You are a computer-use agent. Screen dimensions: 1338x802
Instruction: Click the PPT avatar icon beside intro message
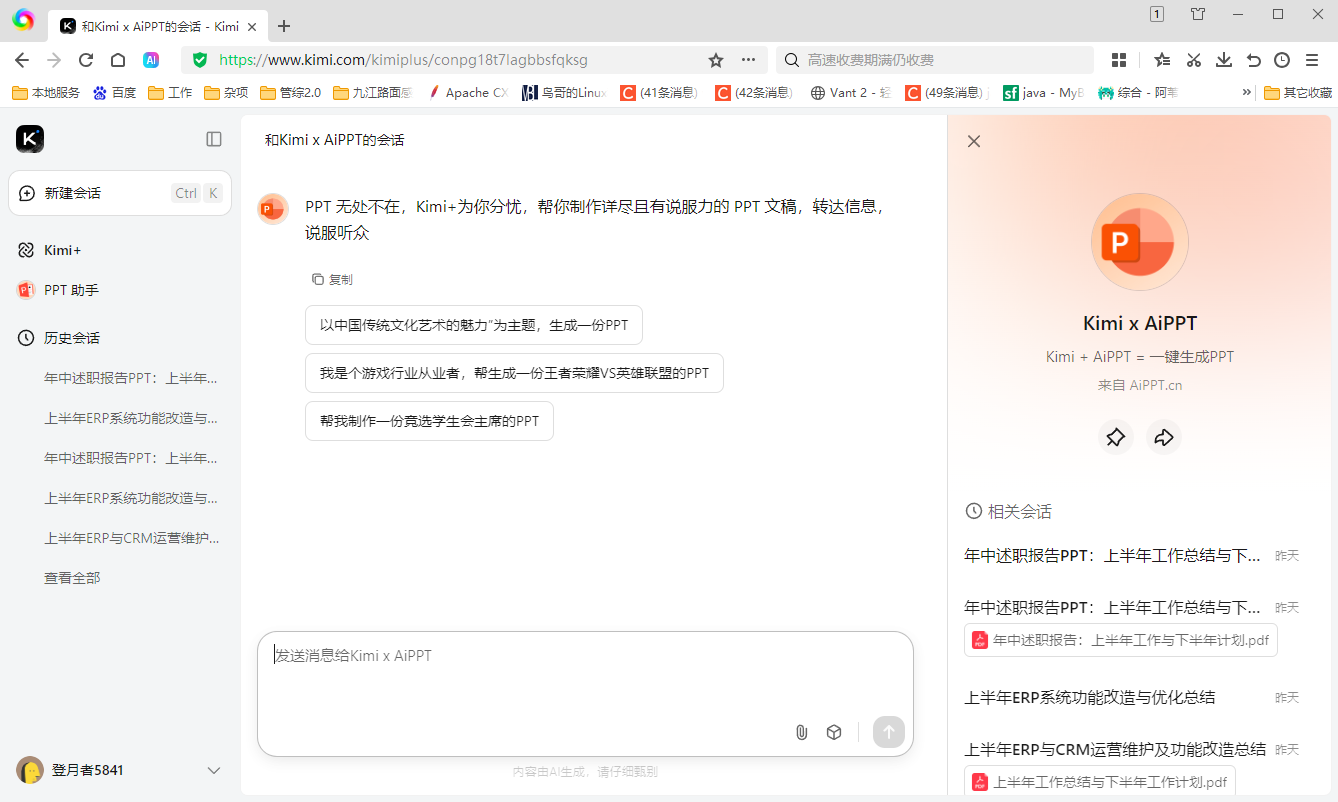[x=273, y=209]
